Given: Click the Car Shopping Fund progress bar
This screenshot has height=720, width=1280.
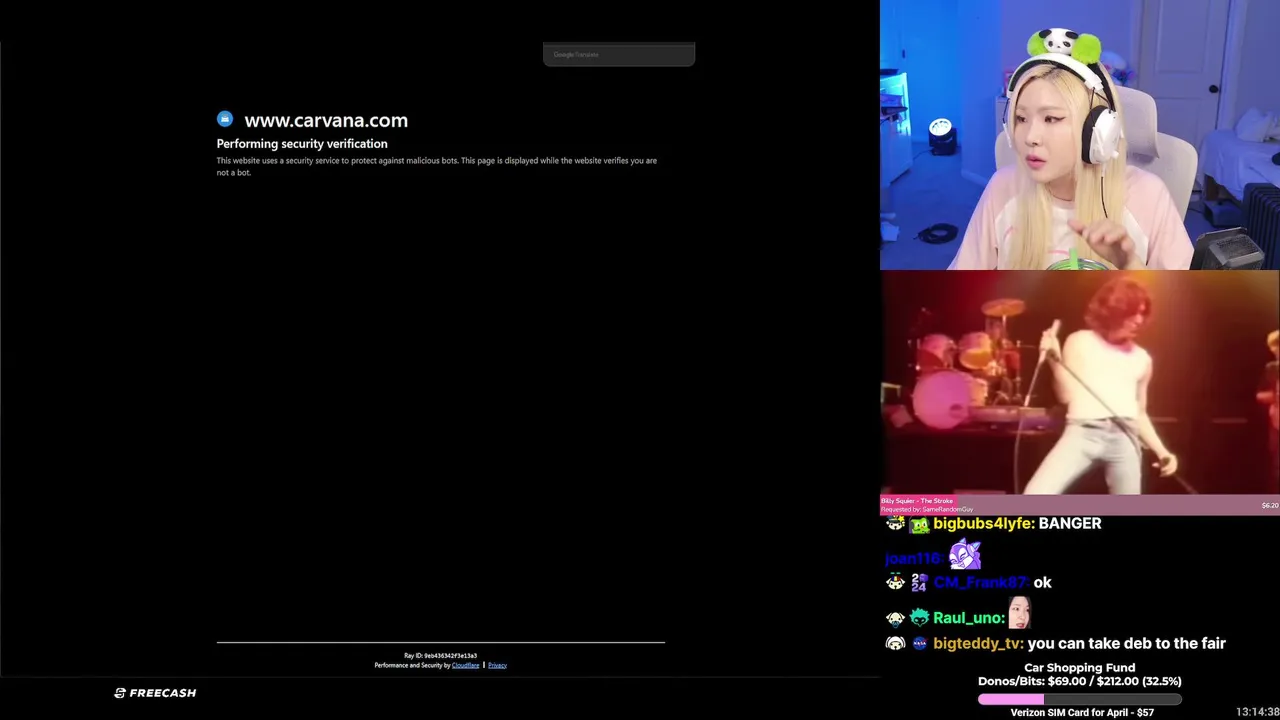Looking at the screenshot, I should (1080, 699).
